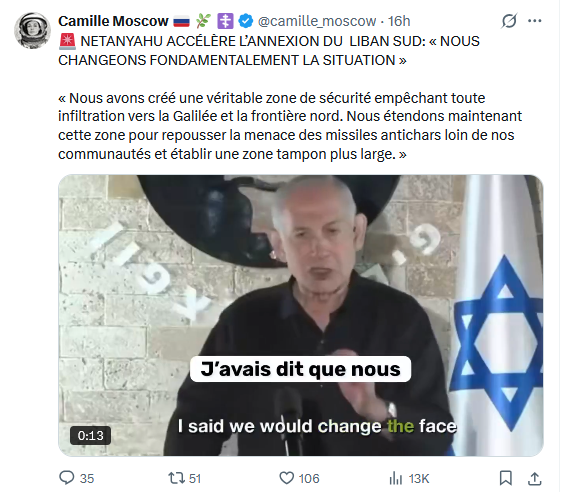The image size is (564, 492).
Task: Open the @camille_moscow handle link
Action: (317, 21)
